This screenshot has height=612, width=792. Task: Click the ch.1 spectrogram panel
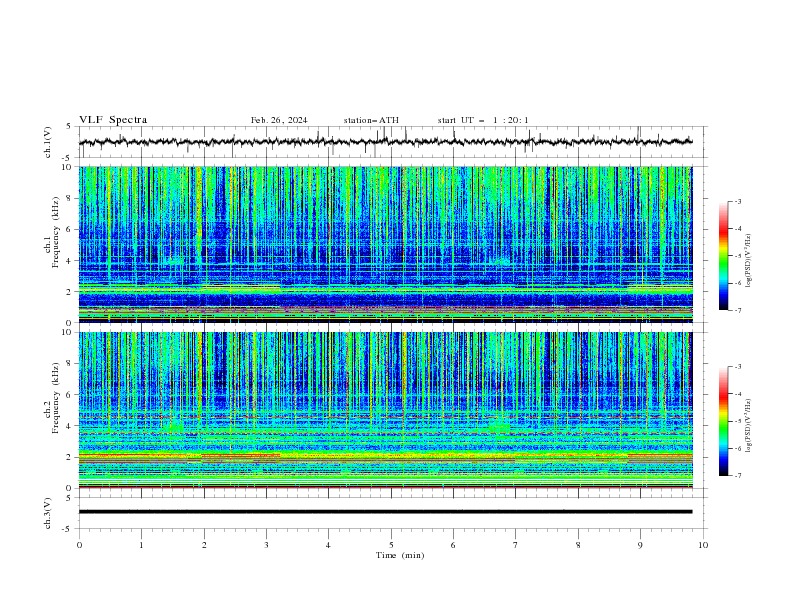tap(385, 244)
